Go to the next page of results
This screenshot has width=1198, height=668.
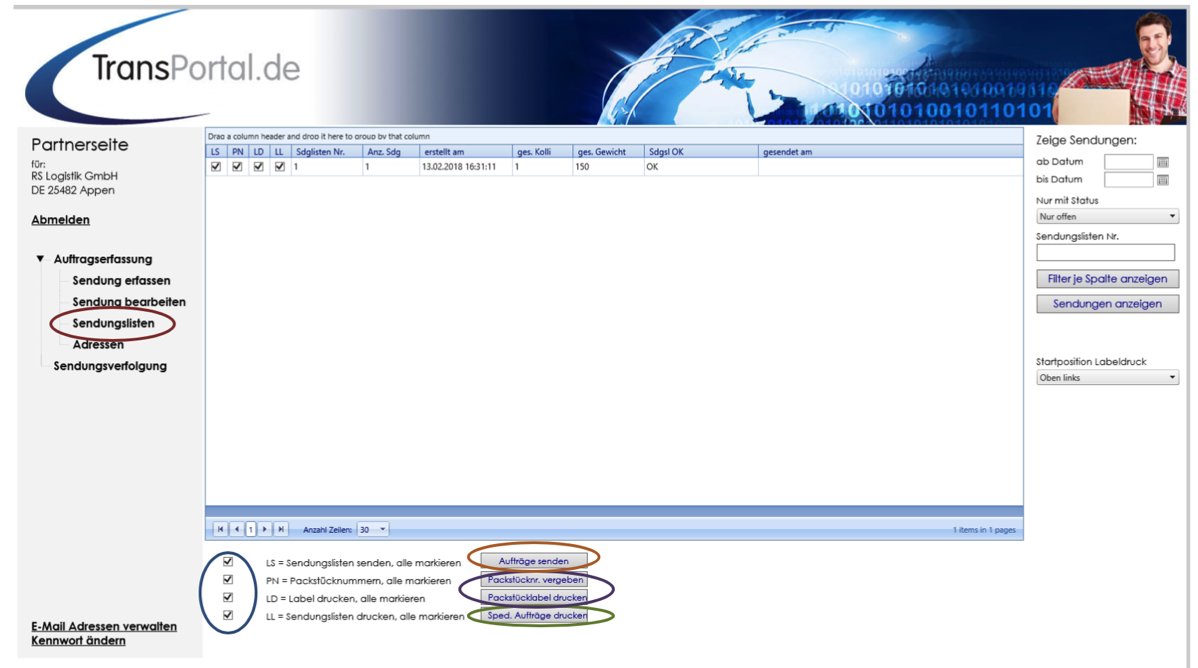[265, 529]
